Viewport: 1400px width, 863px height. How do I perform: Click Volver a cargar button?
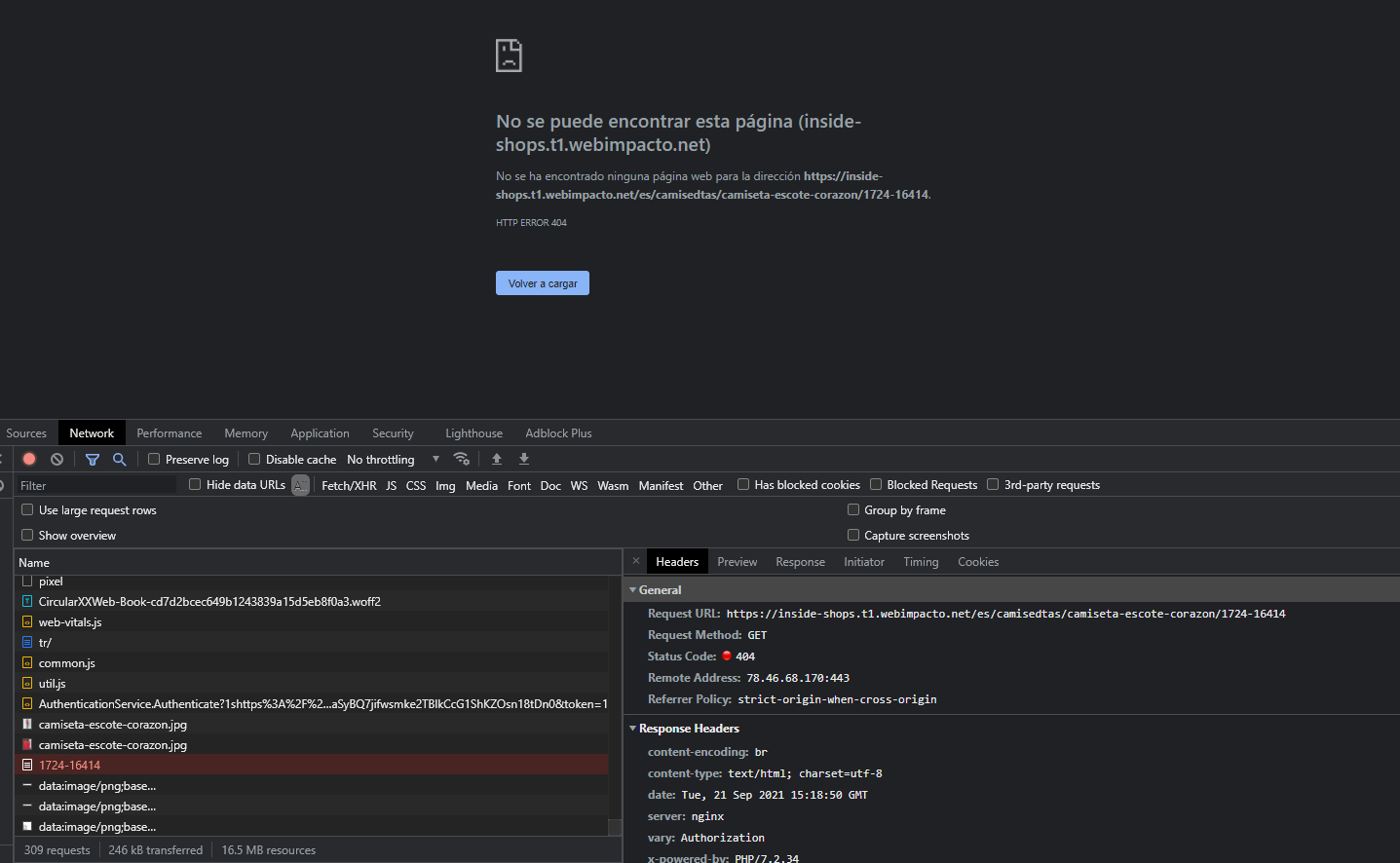[543, 283]
